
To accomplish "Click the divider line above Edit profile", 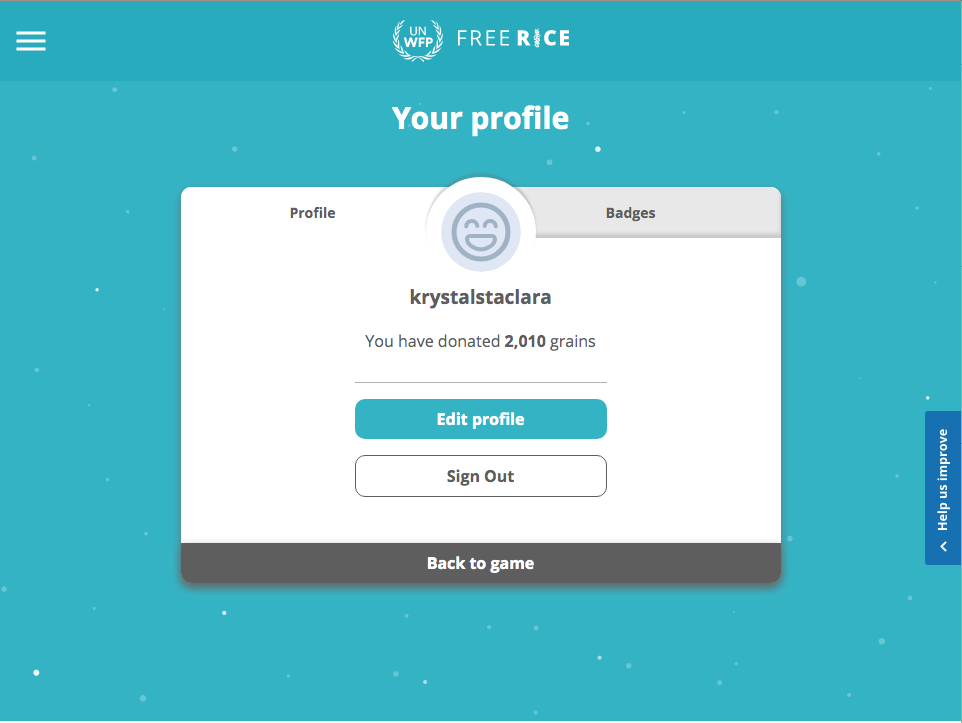I will click(481, 382).
